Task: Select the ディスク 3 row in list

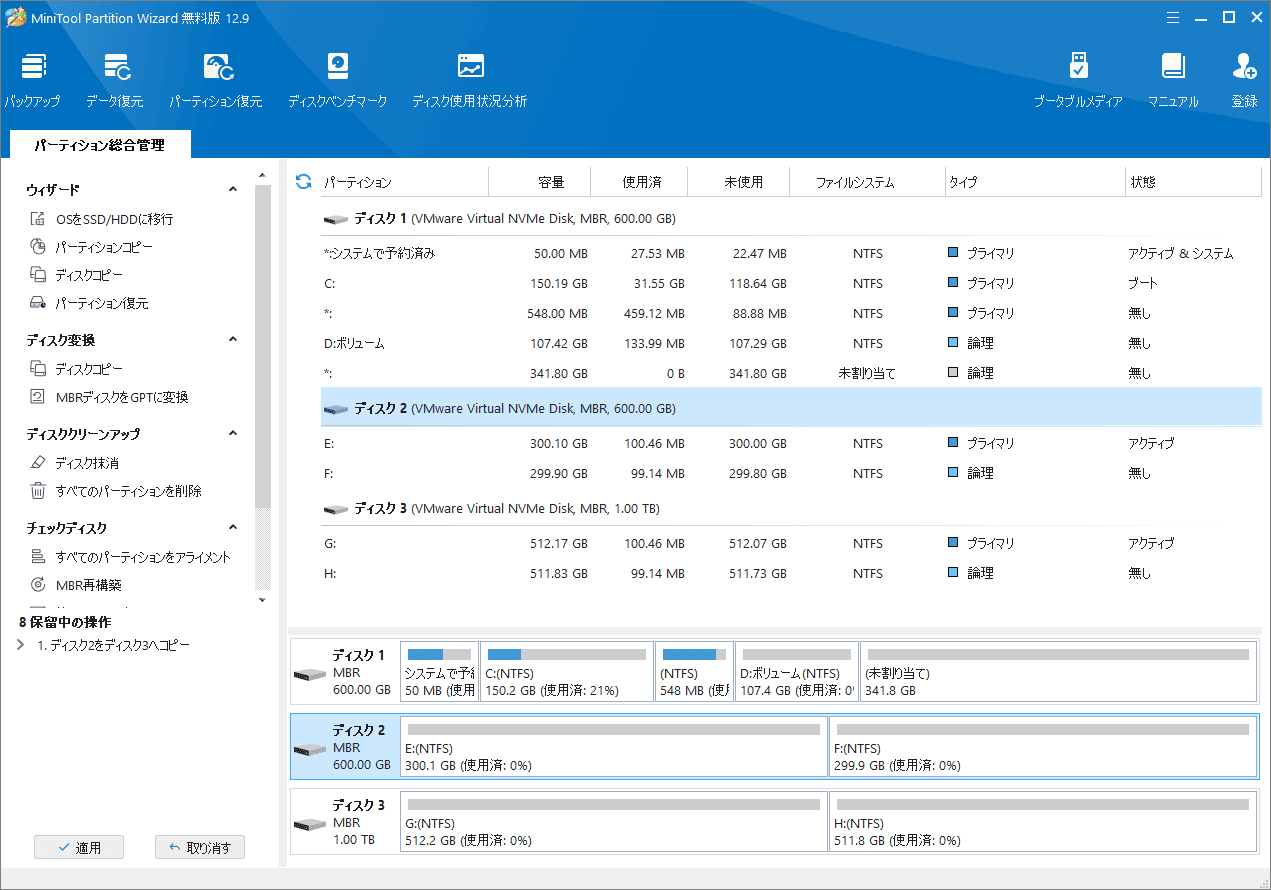Action: 790,508
